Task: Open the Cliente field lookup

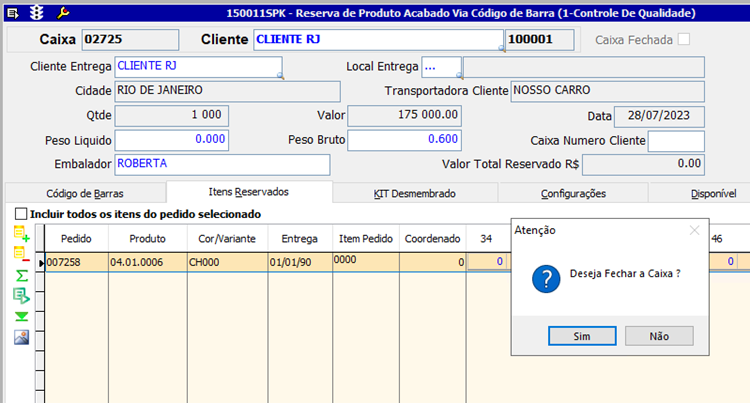Action: 501,47
